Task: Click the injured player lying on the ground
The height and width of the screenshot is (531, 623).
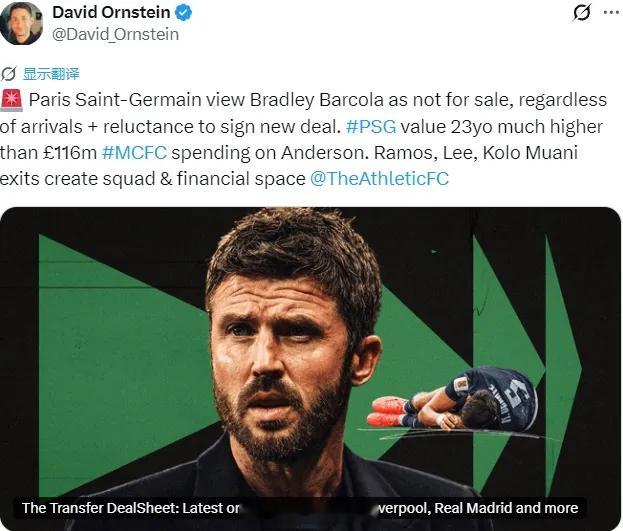Action: pyautogui.click(x=453, y=399)
